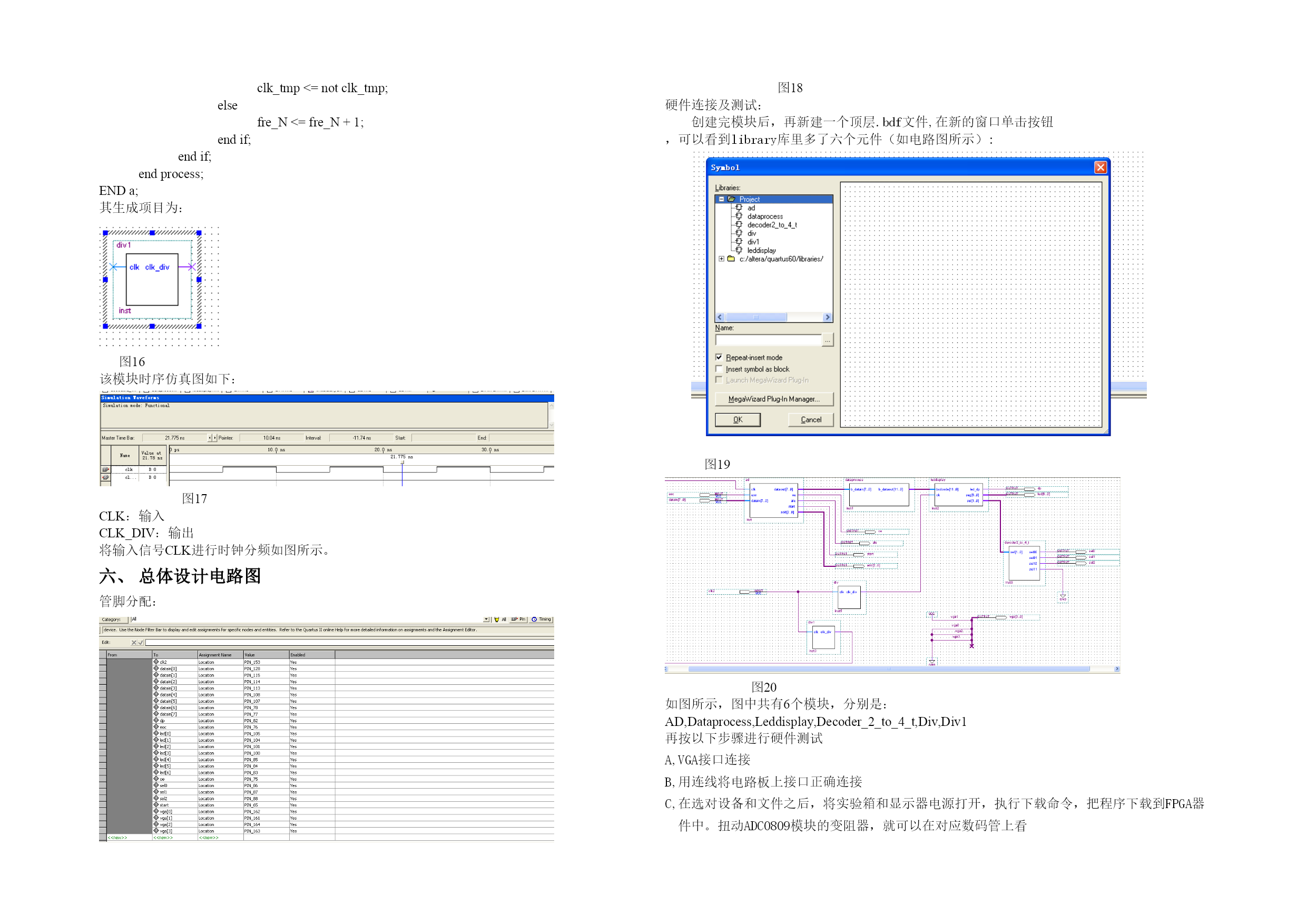
Task: Click the confirm checkmark icon next to Edit
Action: coord(141,643)
